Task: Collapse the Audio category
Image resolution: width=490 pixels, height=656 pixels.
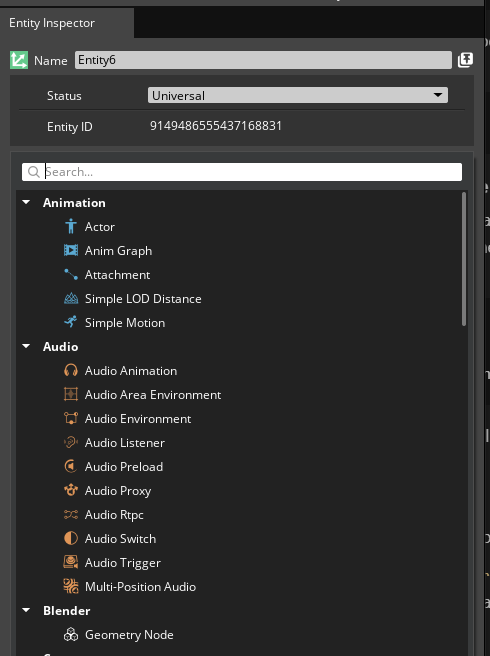Action: (26, 346)
